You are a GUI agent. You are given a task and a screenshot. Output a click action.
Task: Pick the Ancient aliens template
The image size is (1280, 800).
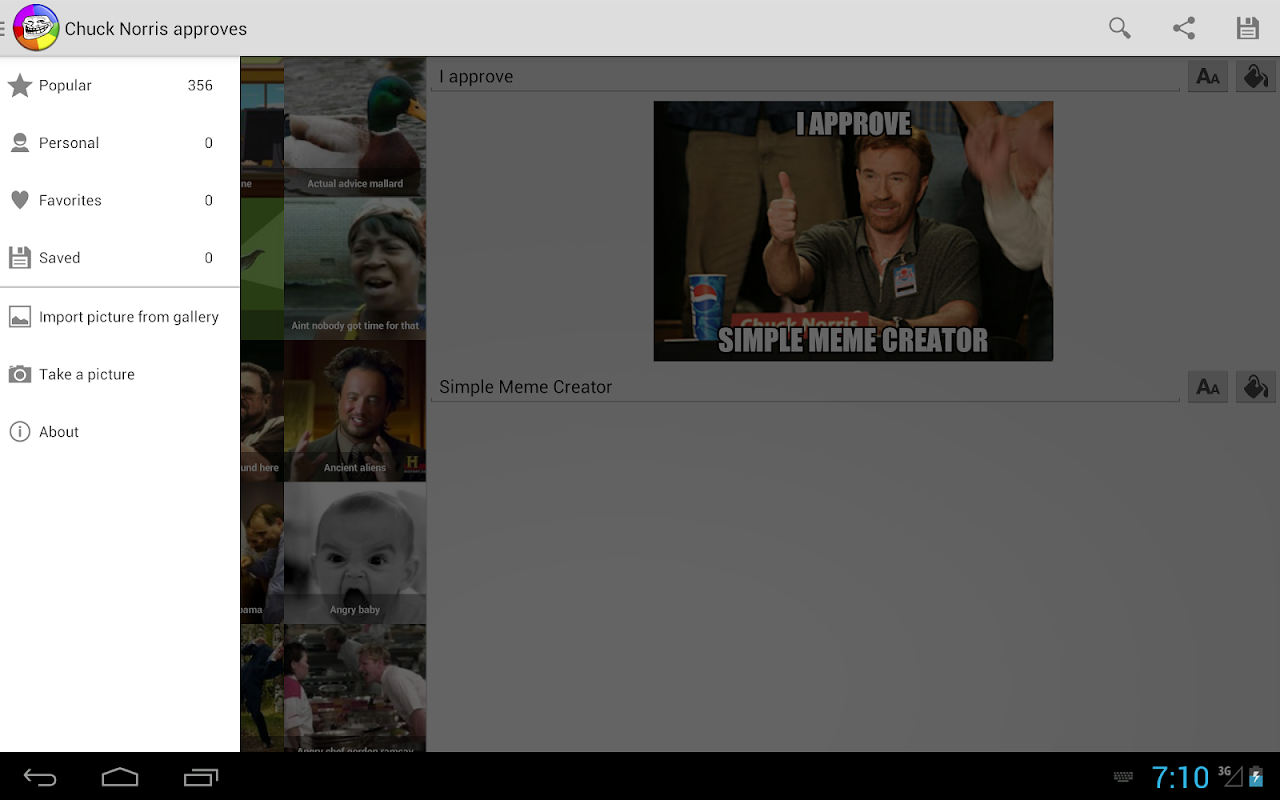[x=355, y=411]
